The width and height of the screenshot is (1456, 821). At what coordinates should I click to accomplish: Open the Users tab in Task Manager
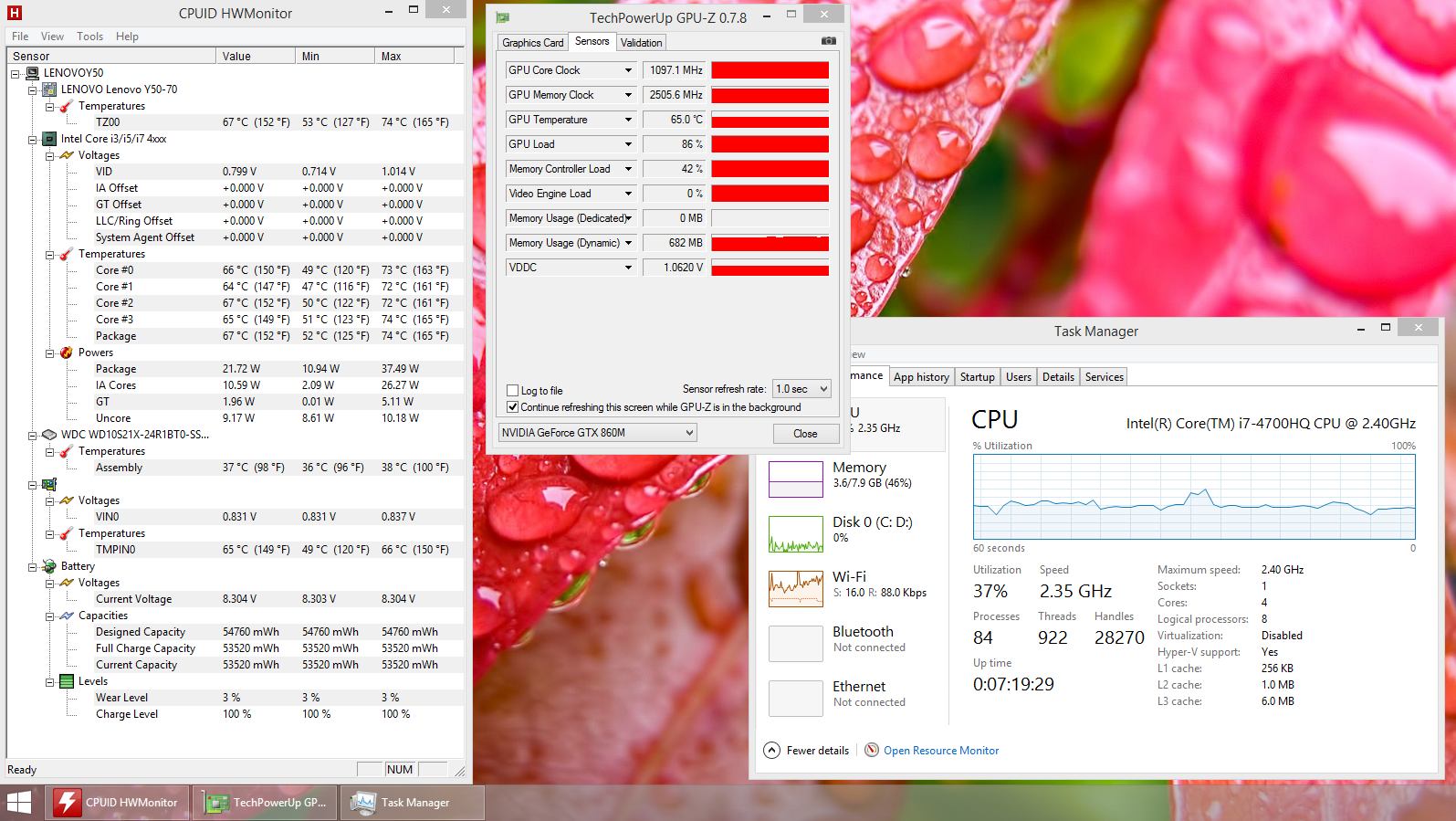click(x=1018, y=377)
